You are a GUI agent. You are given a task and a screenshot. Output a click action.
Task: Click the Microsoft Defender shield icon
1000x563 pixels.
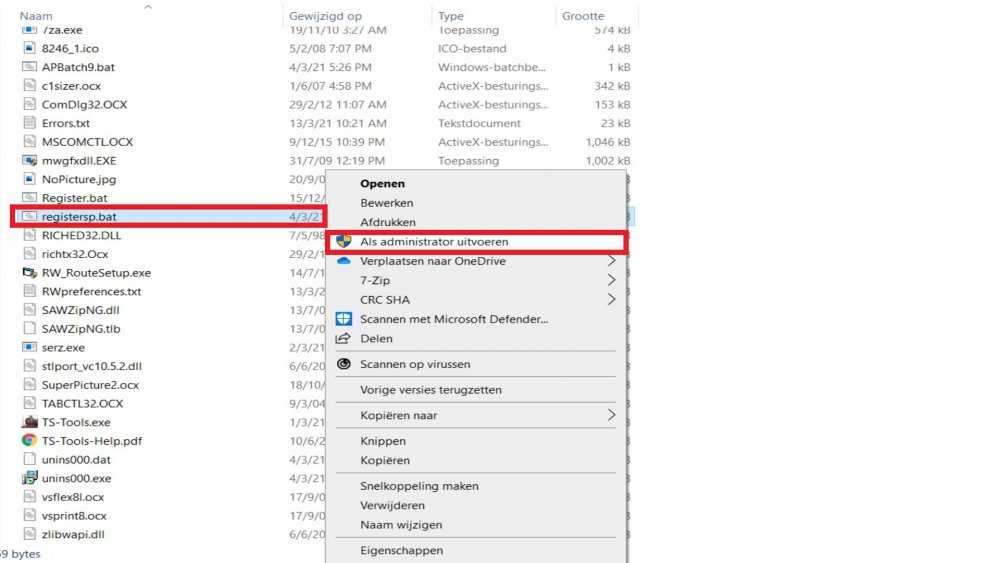(344, 319)
